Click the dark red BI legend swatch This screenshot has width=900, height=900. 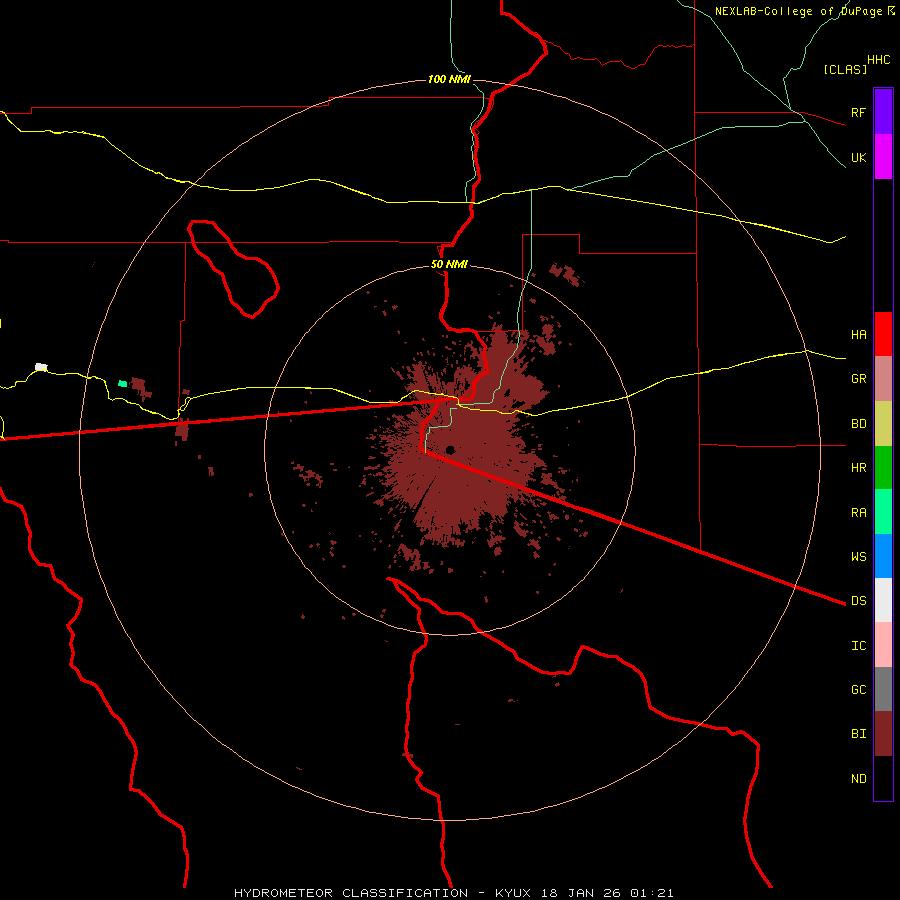(x=883, y=734)
